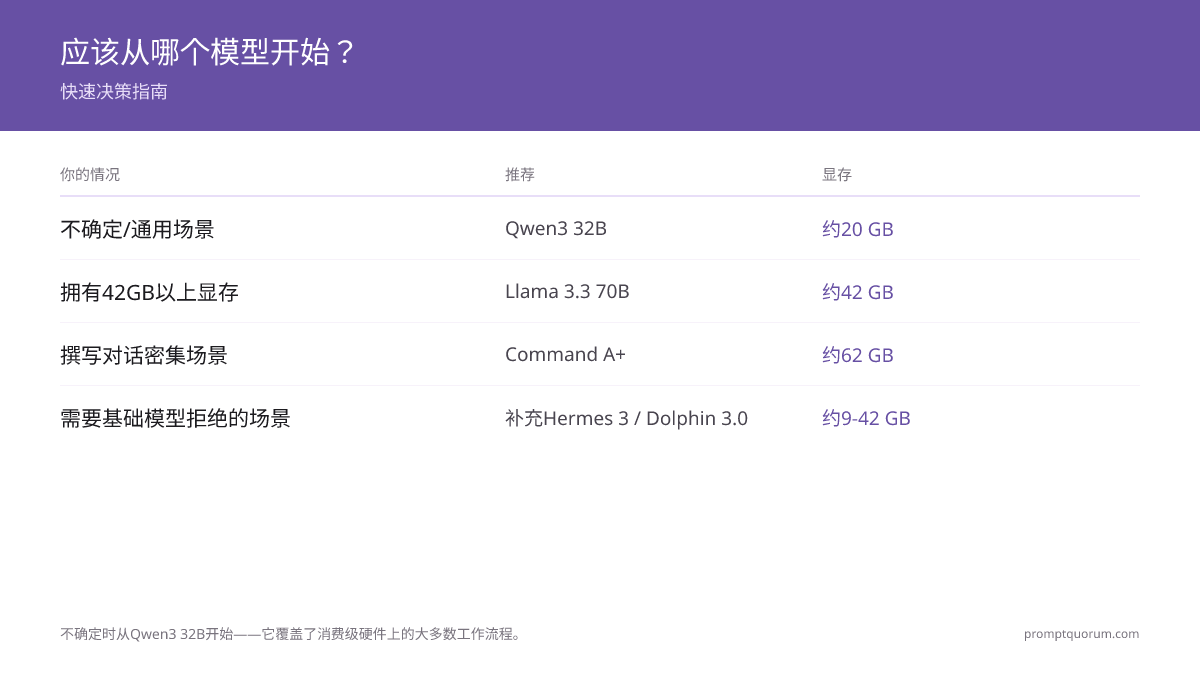Select the row 撰写对话密集场景

tap(600, 355)
